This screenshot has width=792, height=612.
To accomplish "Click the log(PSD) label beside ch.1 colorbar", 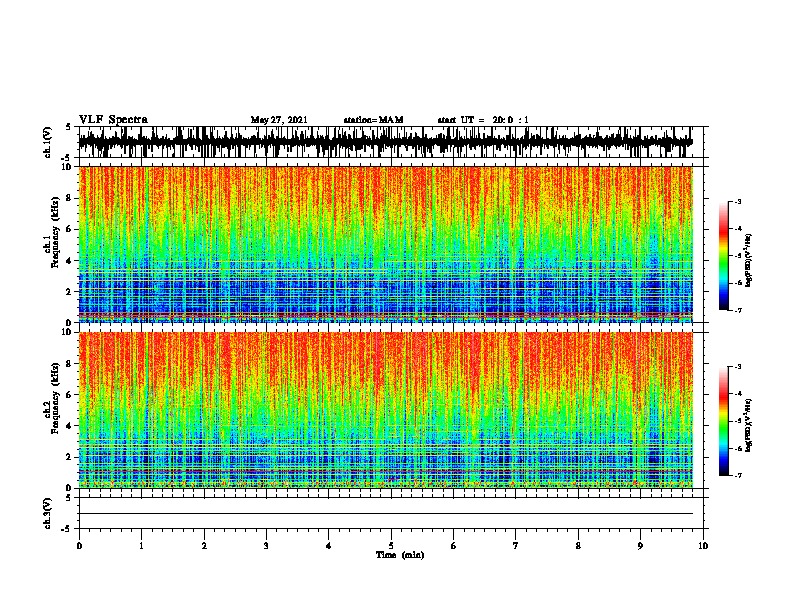I will [748, 260].
